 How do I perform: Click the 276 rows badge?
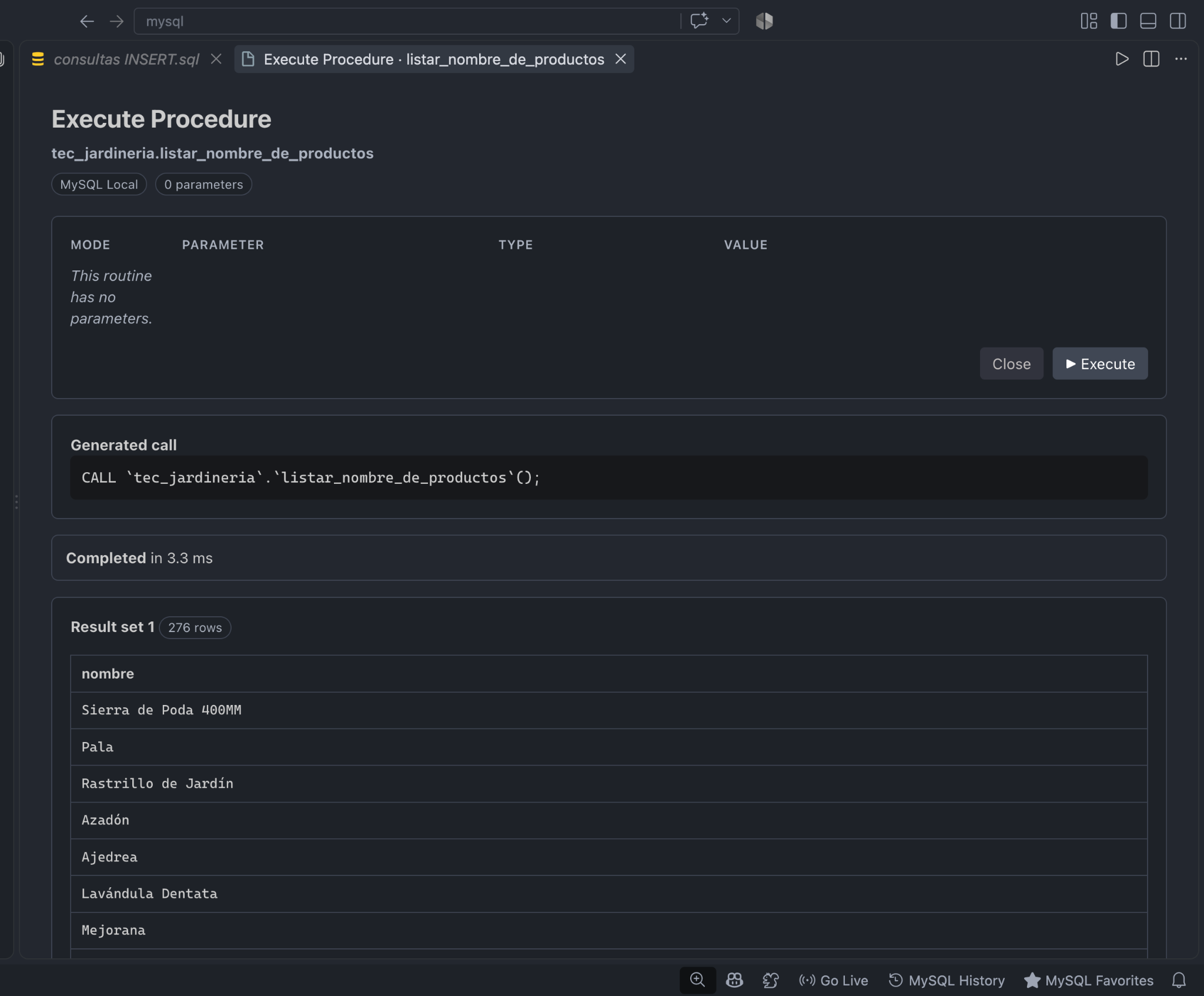pyautogui.click(x=195, y=628)
